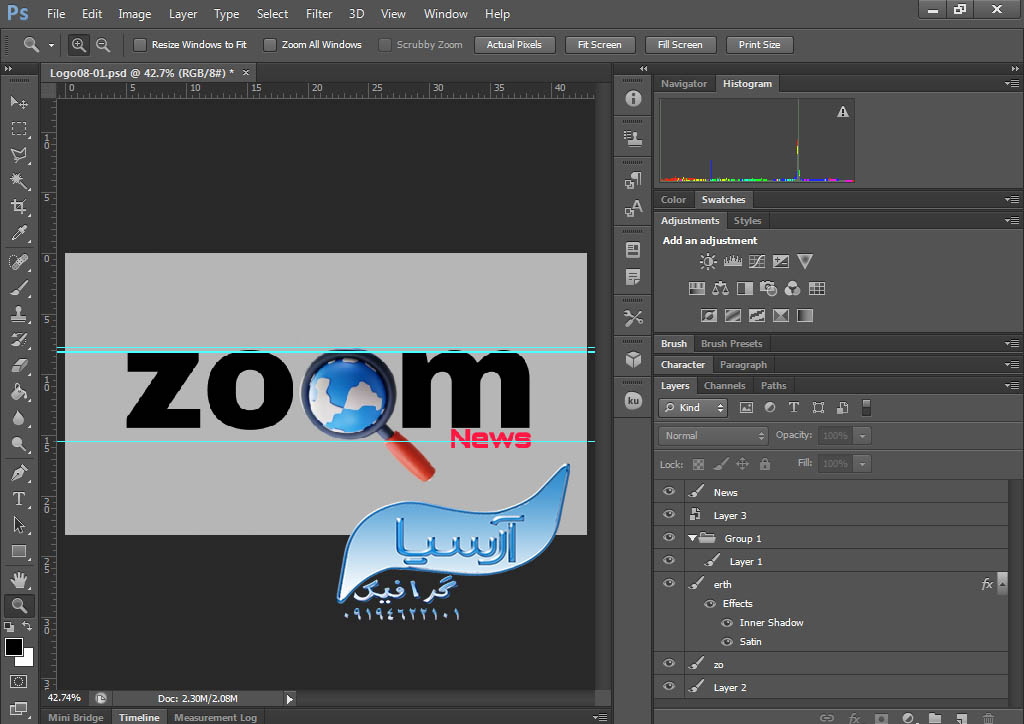Select the Eyedropper tool

point(18,234)
